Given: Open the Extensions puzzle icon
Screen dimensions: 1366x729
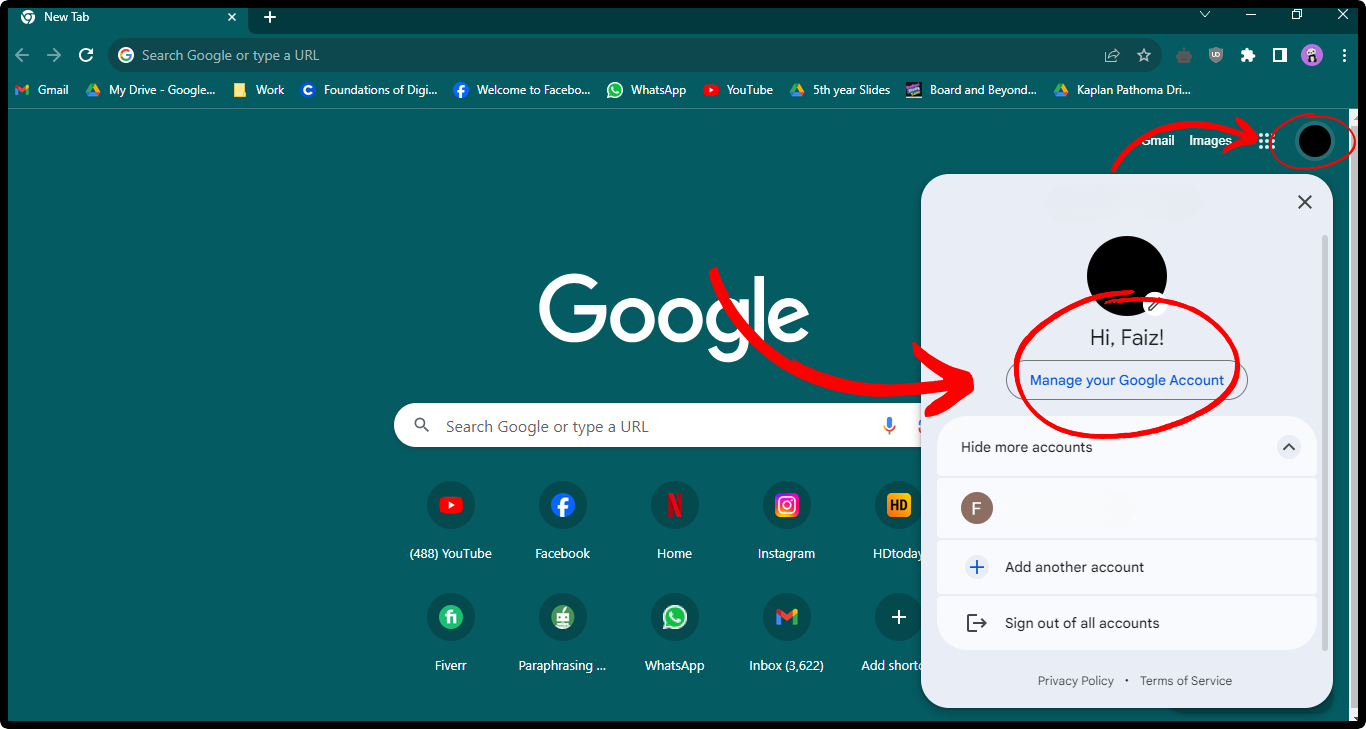Looking at the screenshot, I should click(1247, 55).
